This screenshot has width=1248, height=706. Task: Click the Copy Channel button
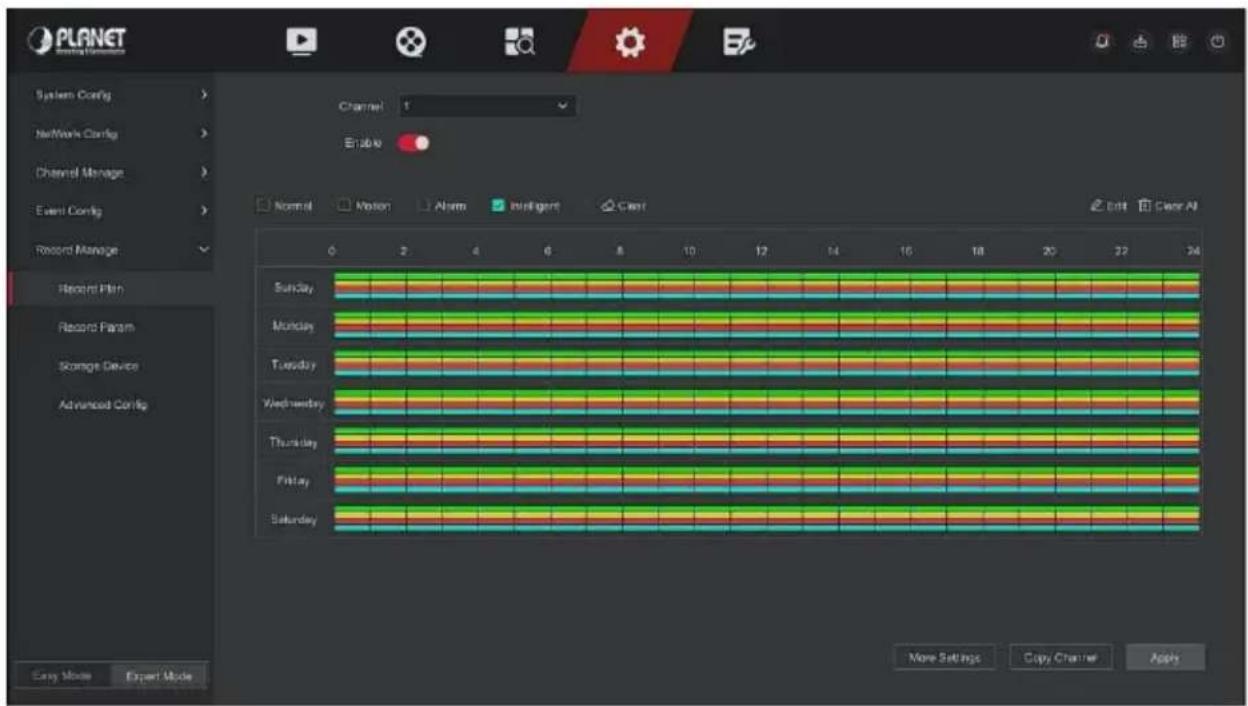pyautogui.click(x=1060, y=658)
